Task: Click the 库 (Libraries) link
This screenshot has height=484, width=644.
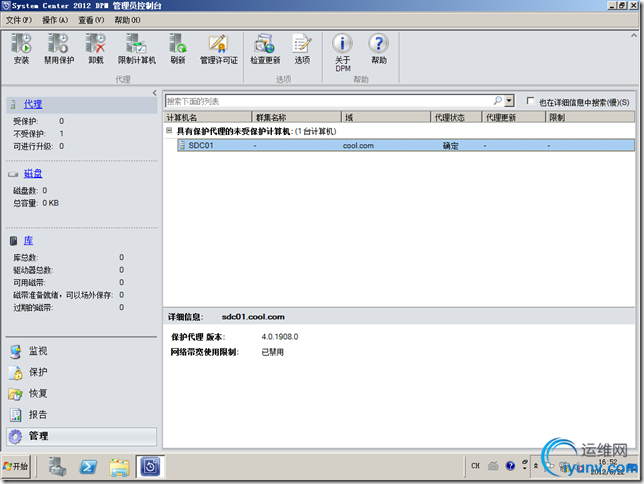Action: tap(28, 241)
